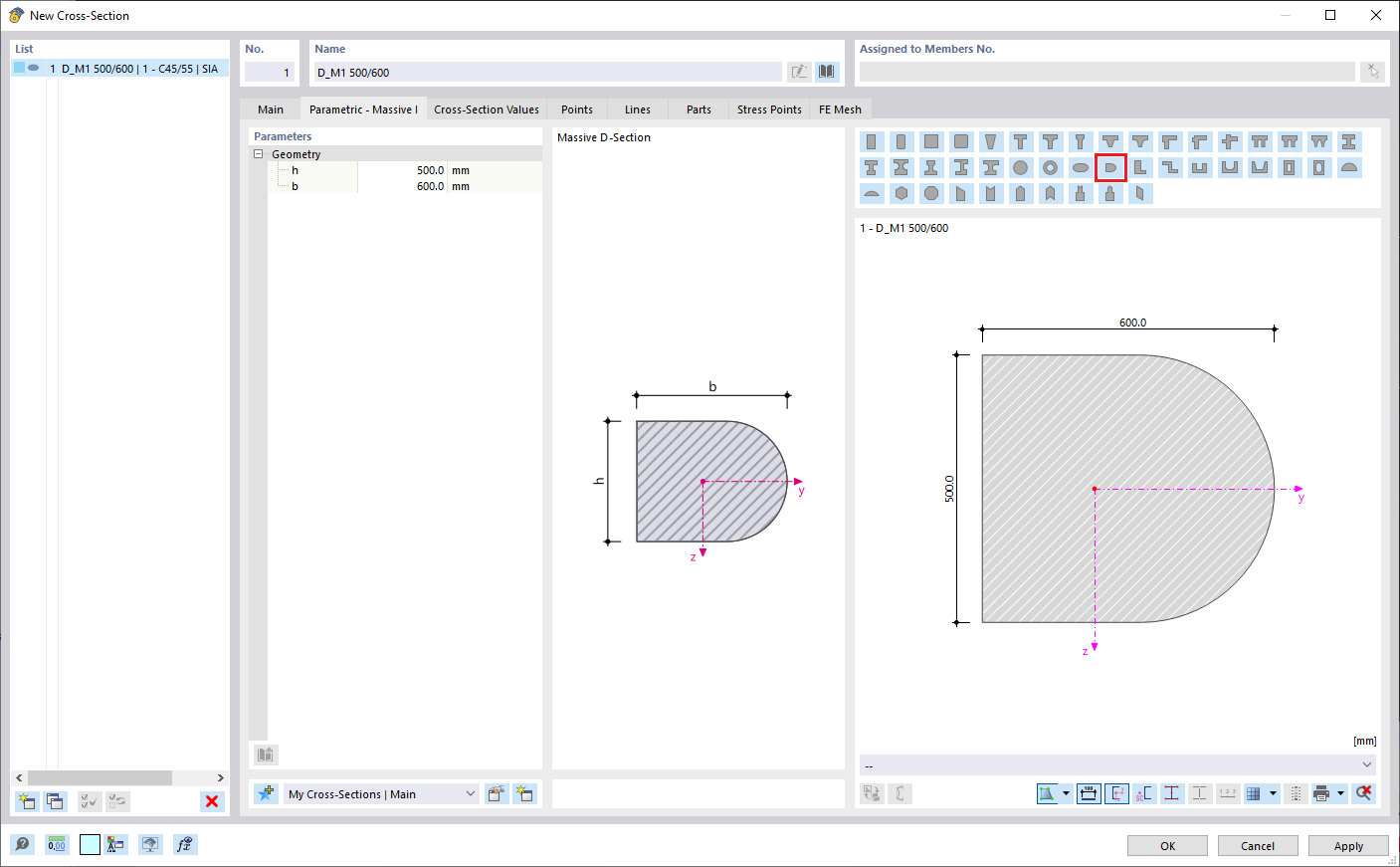Confirm dialog with OK button
The width and height of the screenshot is (1400, 867).
[1167, 846]
